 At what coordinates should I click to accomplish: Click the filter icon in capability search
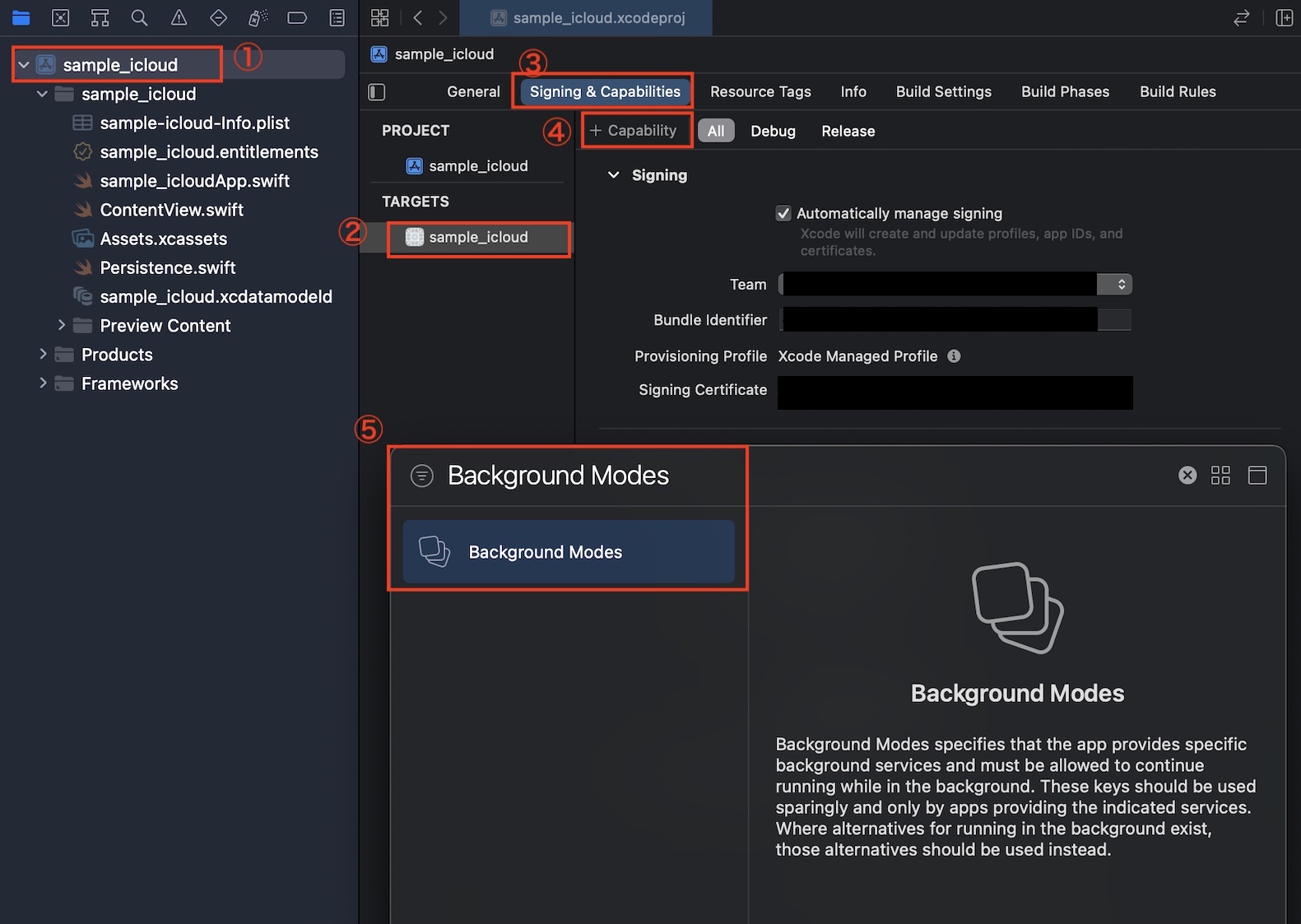coord(421,476)
